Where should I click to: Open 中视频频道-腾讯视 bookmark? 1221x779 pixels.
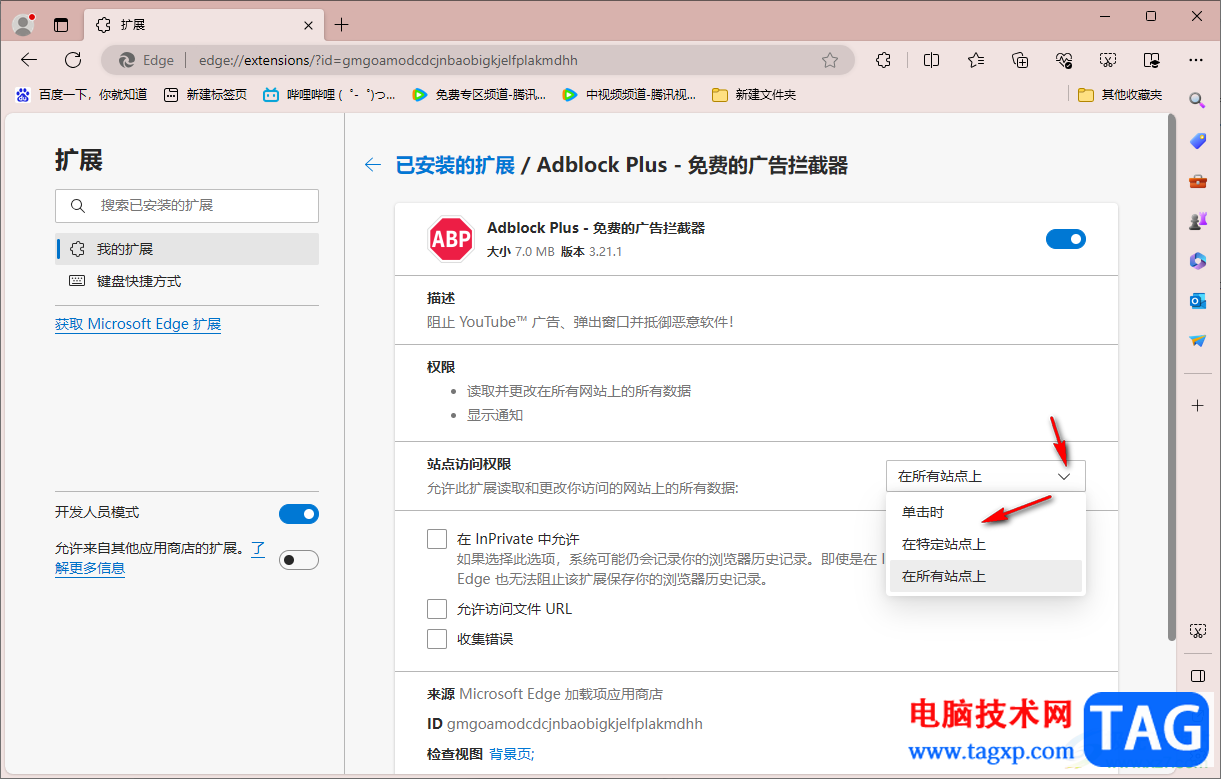629,94
